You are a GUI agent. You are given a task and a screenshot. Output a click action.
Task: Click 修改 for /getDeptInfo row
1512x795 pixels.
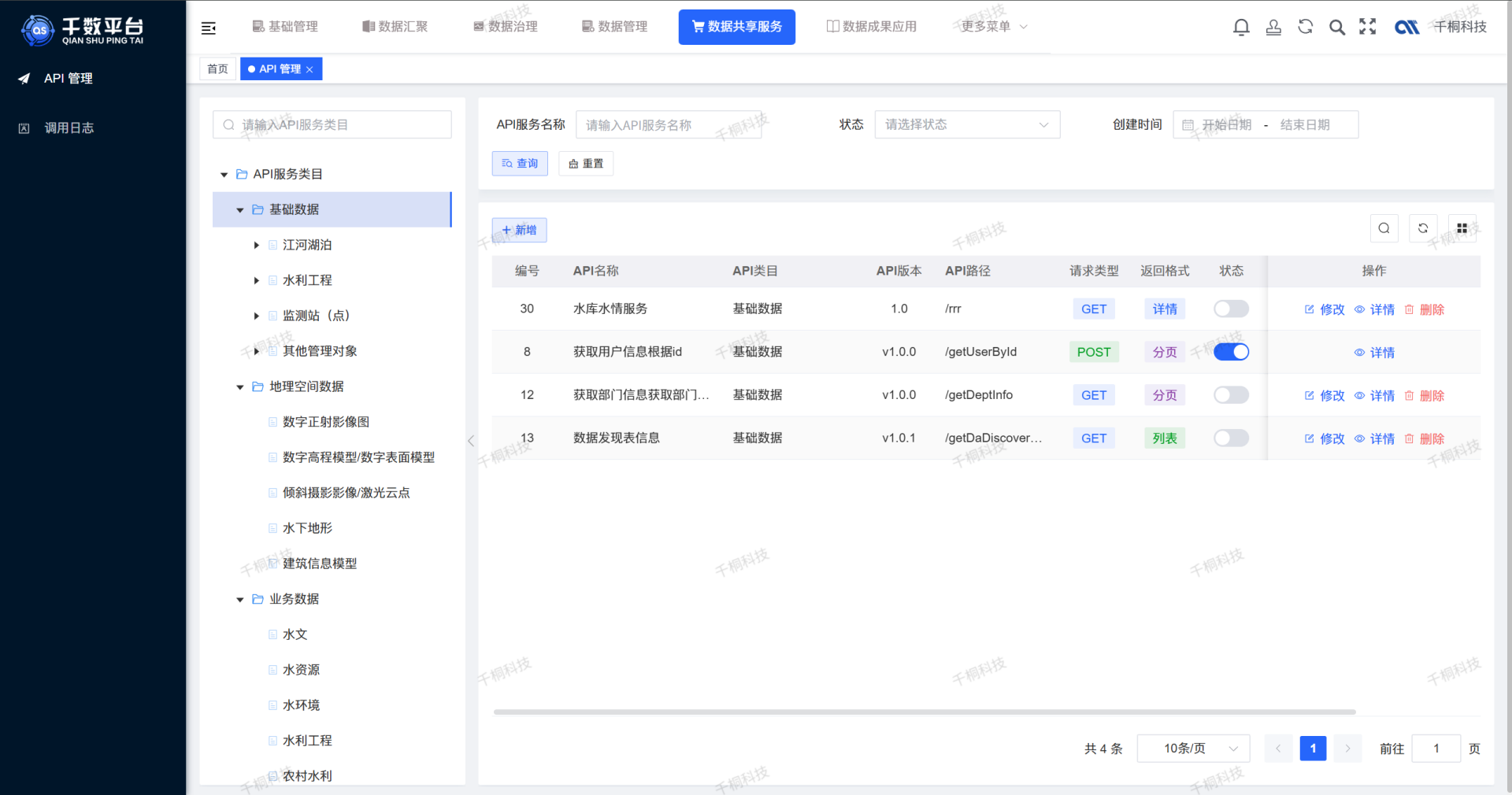1325,395
